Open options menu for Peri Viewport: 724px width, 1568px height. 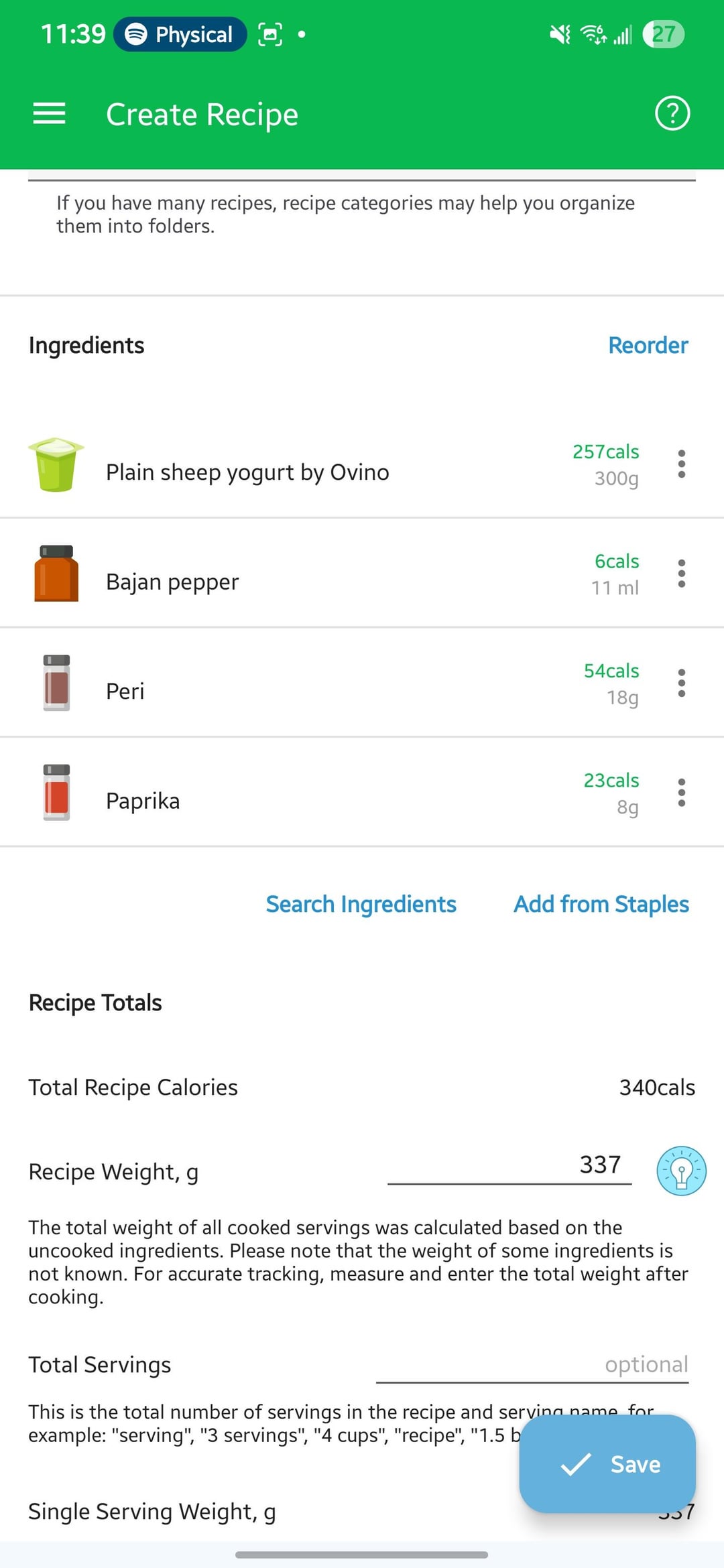681,683
